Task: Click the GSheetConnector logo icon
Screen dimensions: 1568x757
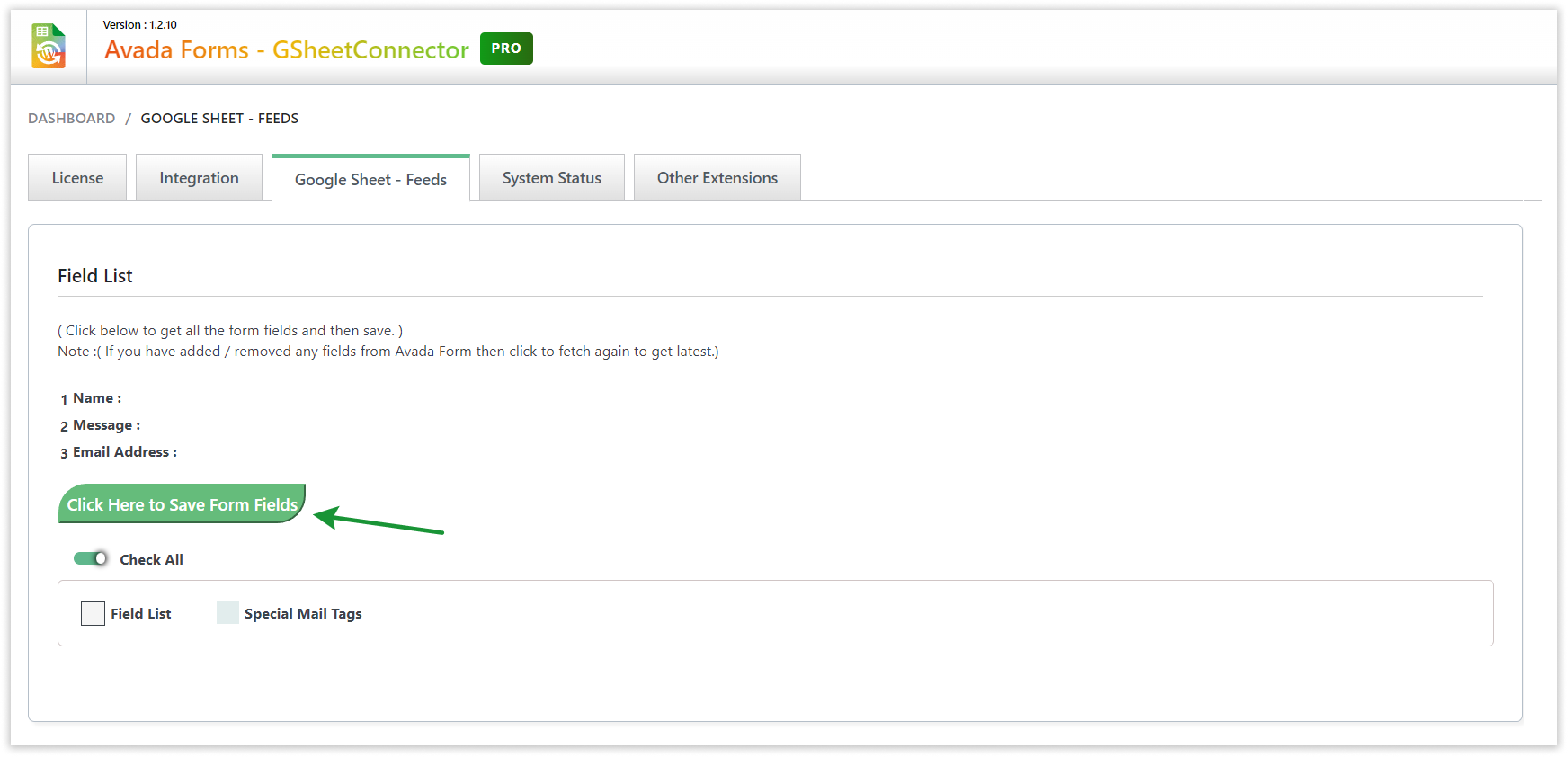Action: [49, 46]
